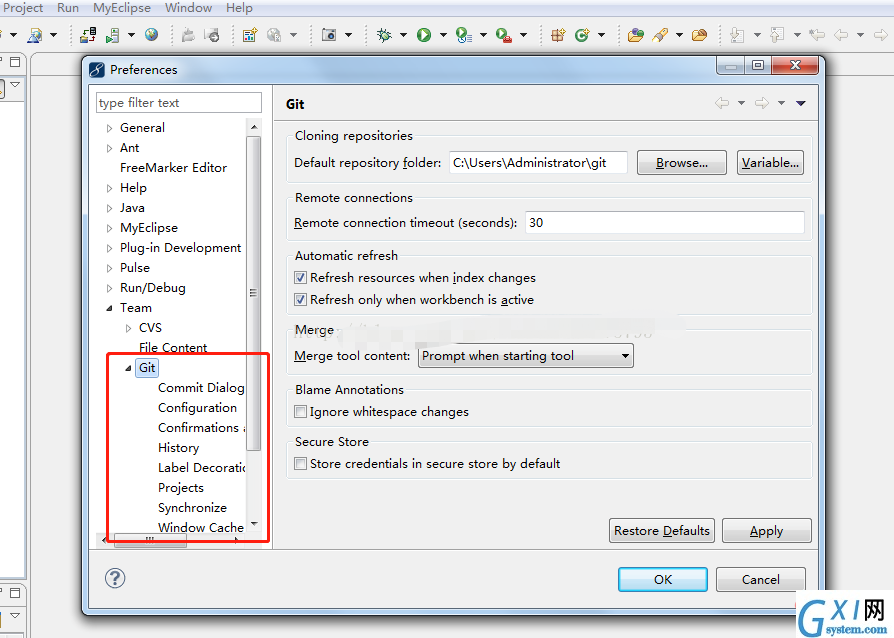Click the Debug bug icon in toolbar

tap(384, 35)
